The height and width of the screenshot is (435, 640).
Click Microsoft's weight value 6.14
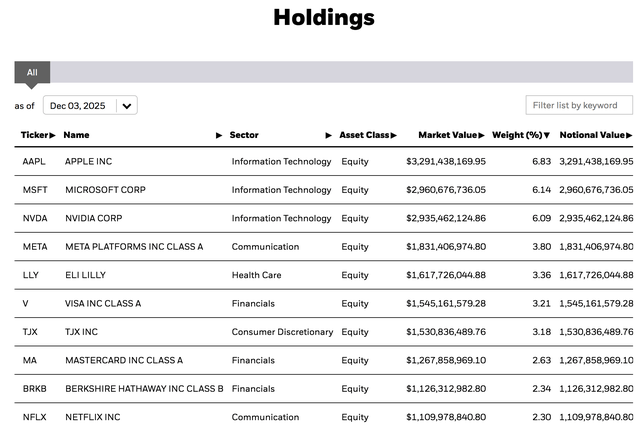pos(541,190)
